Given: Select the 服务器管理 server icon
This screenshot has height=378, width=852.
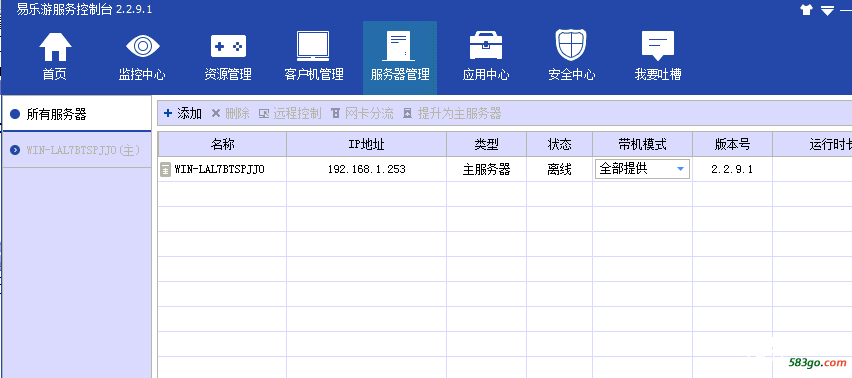Looking at the screenshot, I should pyautogui.click(x=399, y=46).
